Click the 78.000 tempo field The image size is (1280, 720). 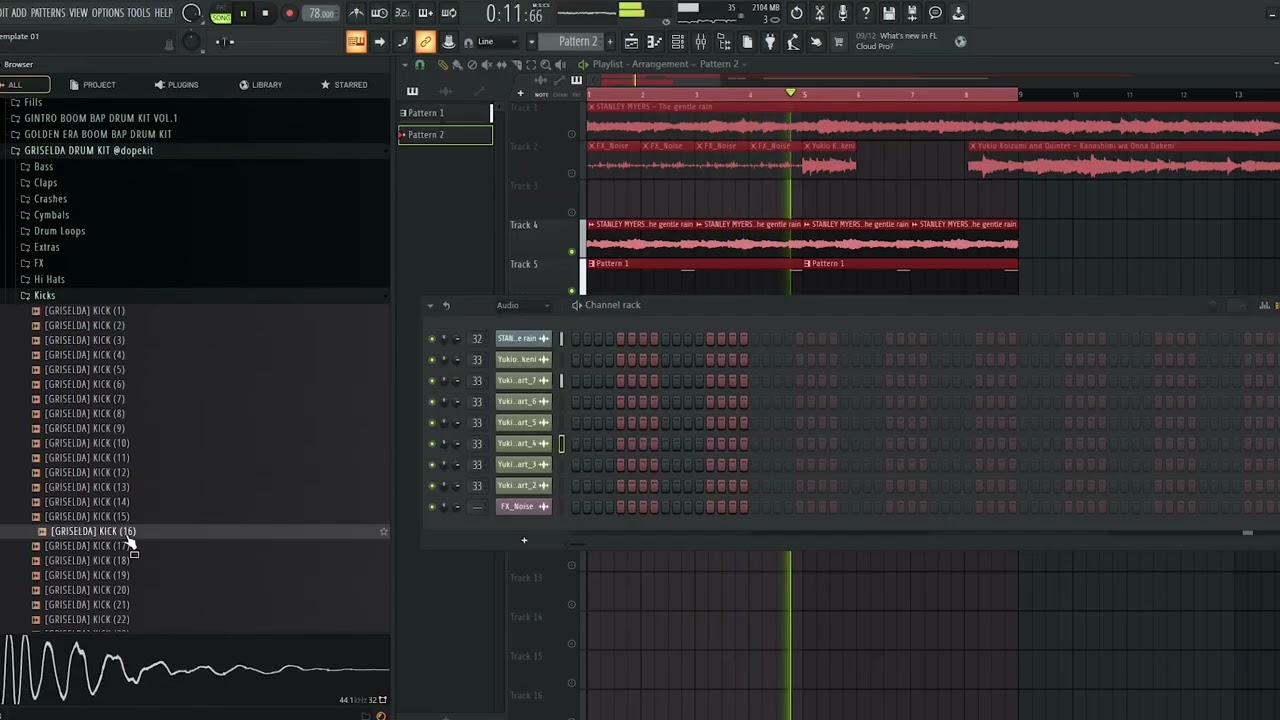321,13
